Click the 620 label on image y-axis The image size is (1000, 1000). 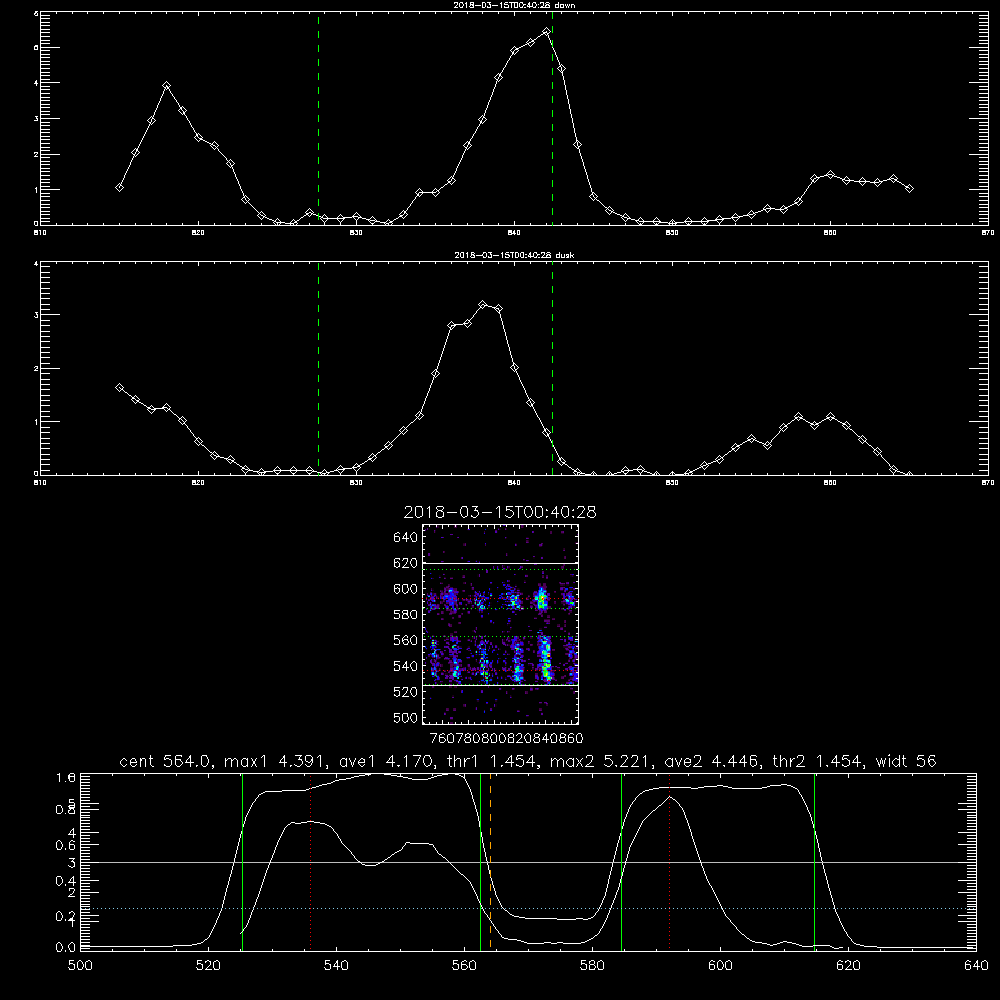point(406,563)
